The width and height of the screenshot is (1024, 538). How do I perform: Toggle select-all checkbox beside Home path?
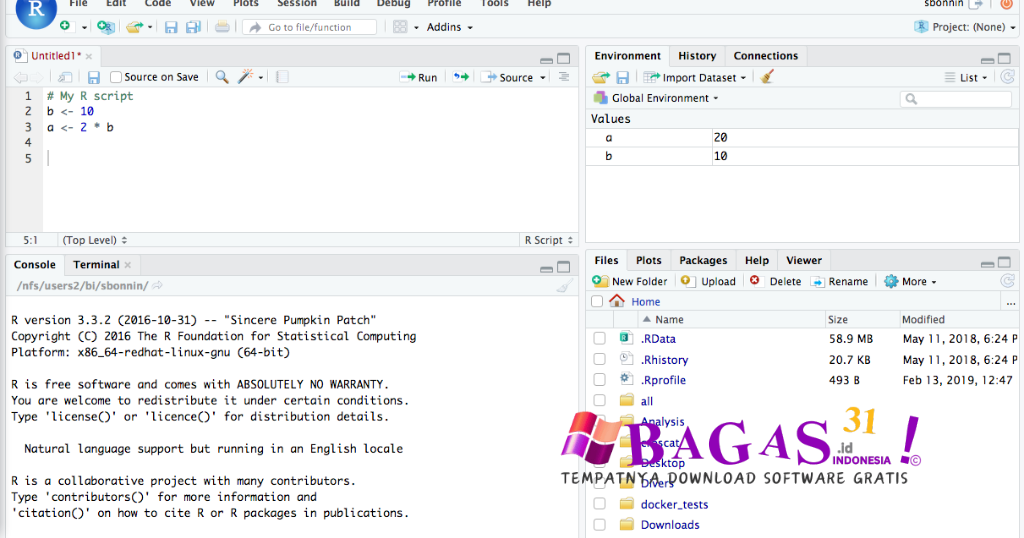point(596,302)
